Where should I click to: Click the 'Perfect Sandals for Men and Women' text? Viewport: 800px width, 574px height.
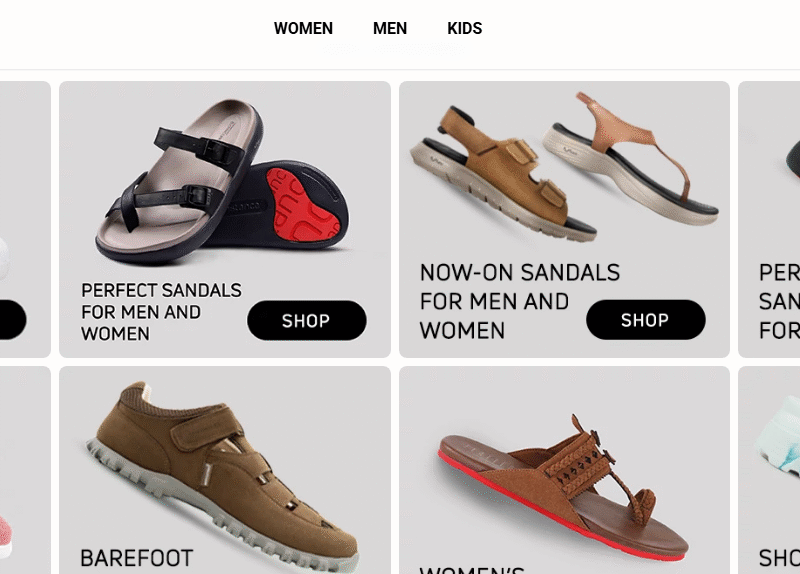pyautogui.click(x=161, y=312)
